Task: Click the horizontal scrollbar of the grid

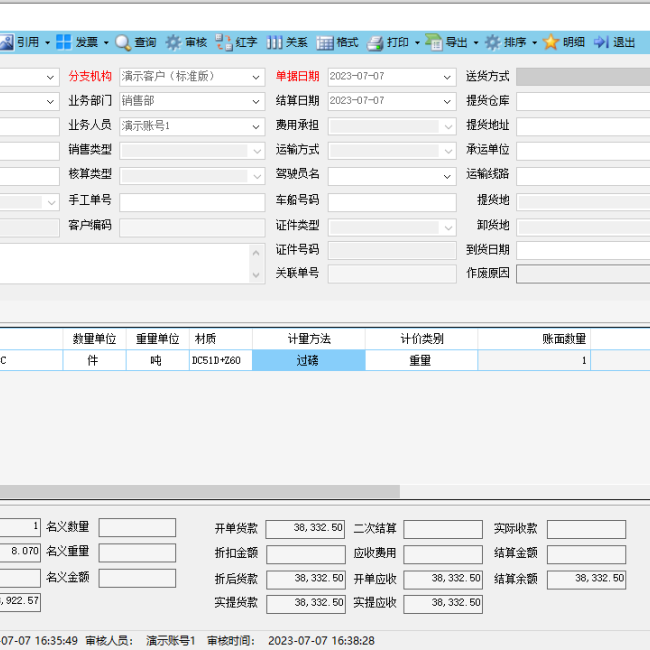Action: (x=200, y=491)
